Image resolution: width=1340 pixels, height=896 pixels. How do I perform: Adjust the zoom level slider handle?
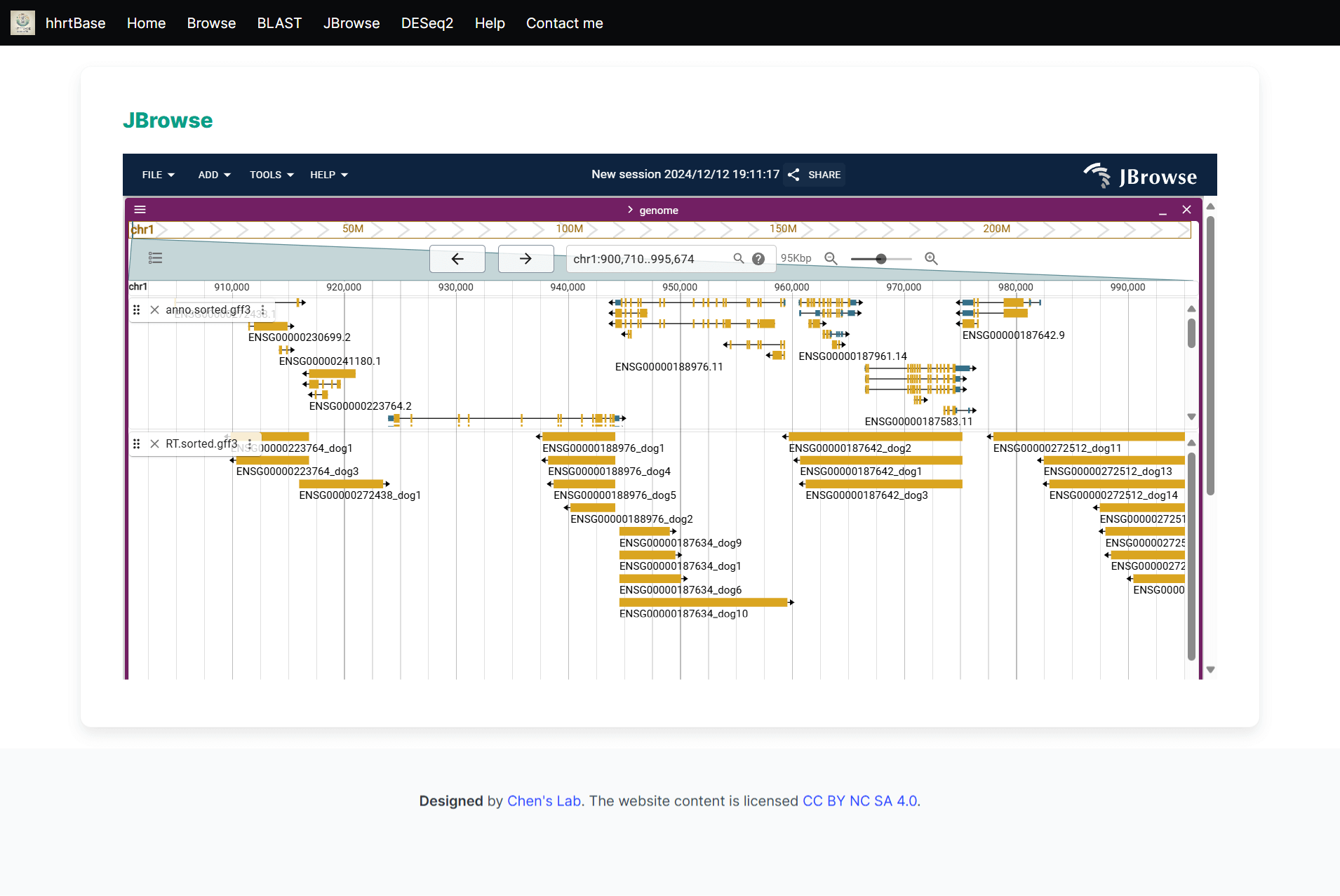tap(881, 259)
